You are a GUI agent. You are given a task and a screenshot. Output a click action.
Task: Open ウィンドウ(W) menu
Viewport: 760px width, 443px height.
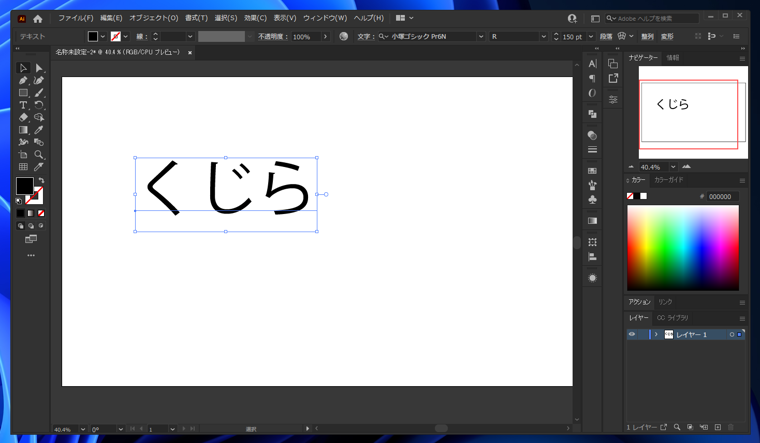point(325,18)
